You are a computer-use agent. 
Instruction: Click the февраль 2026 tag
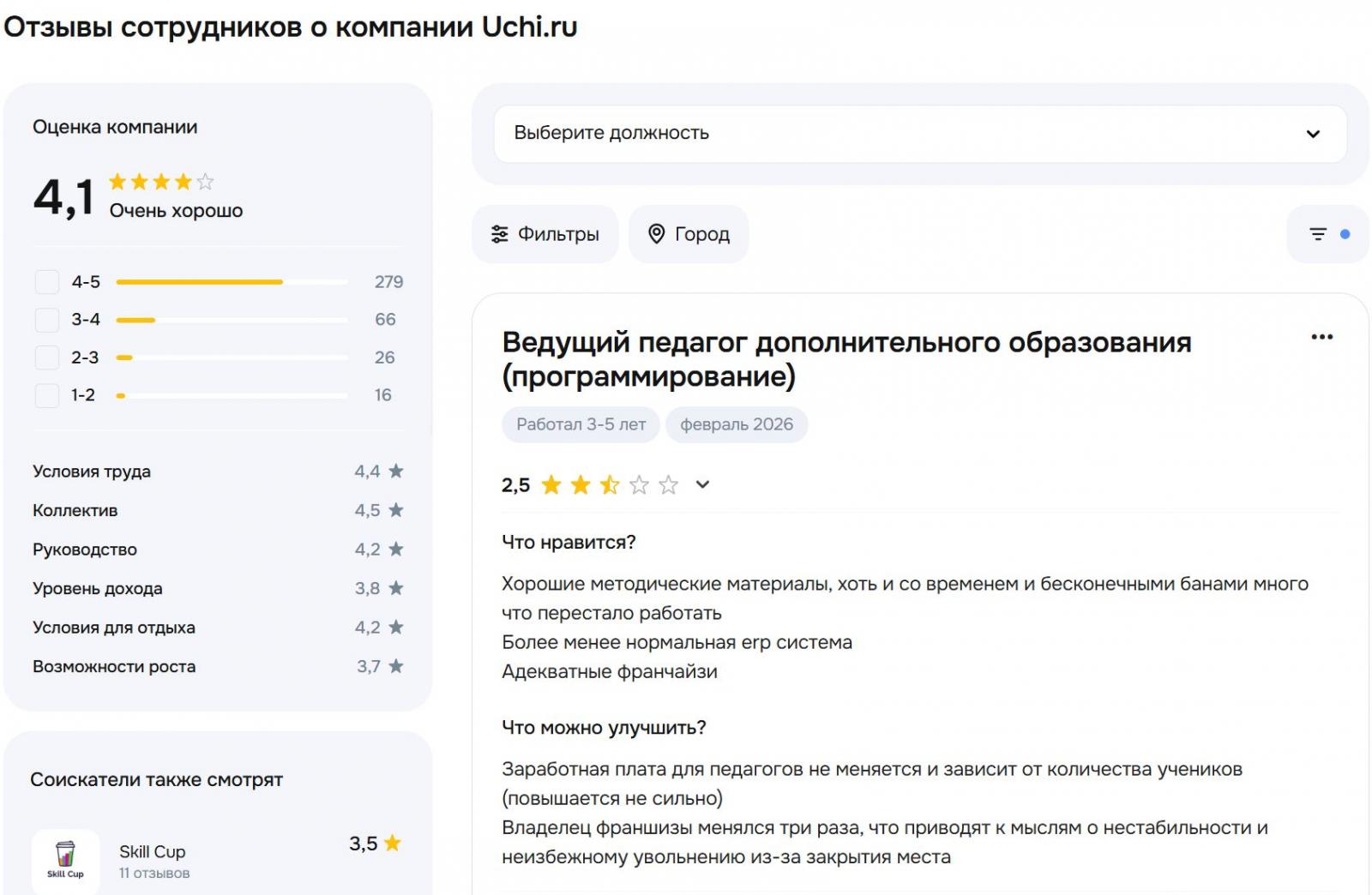pyautogui.click(x=737, y=424)
